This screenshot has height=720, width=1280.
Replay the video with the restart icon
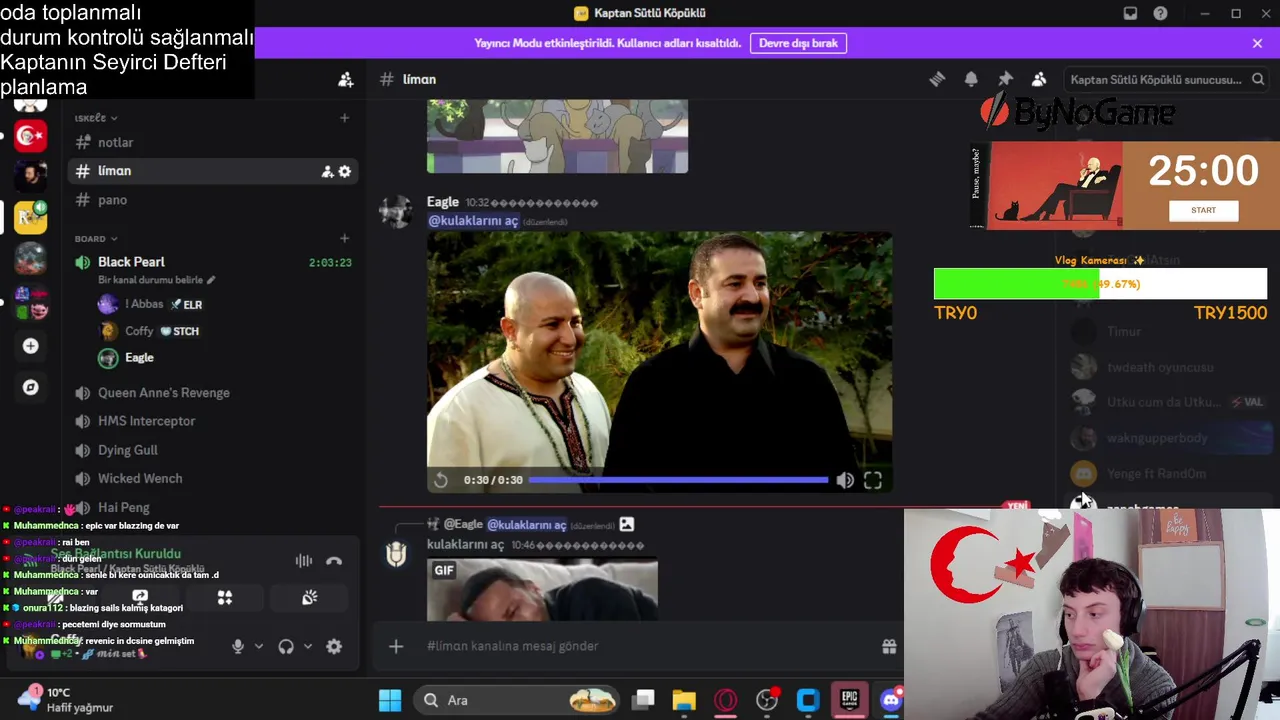441,480
